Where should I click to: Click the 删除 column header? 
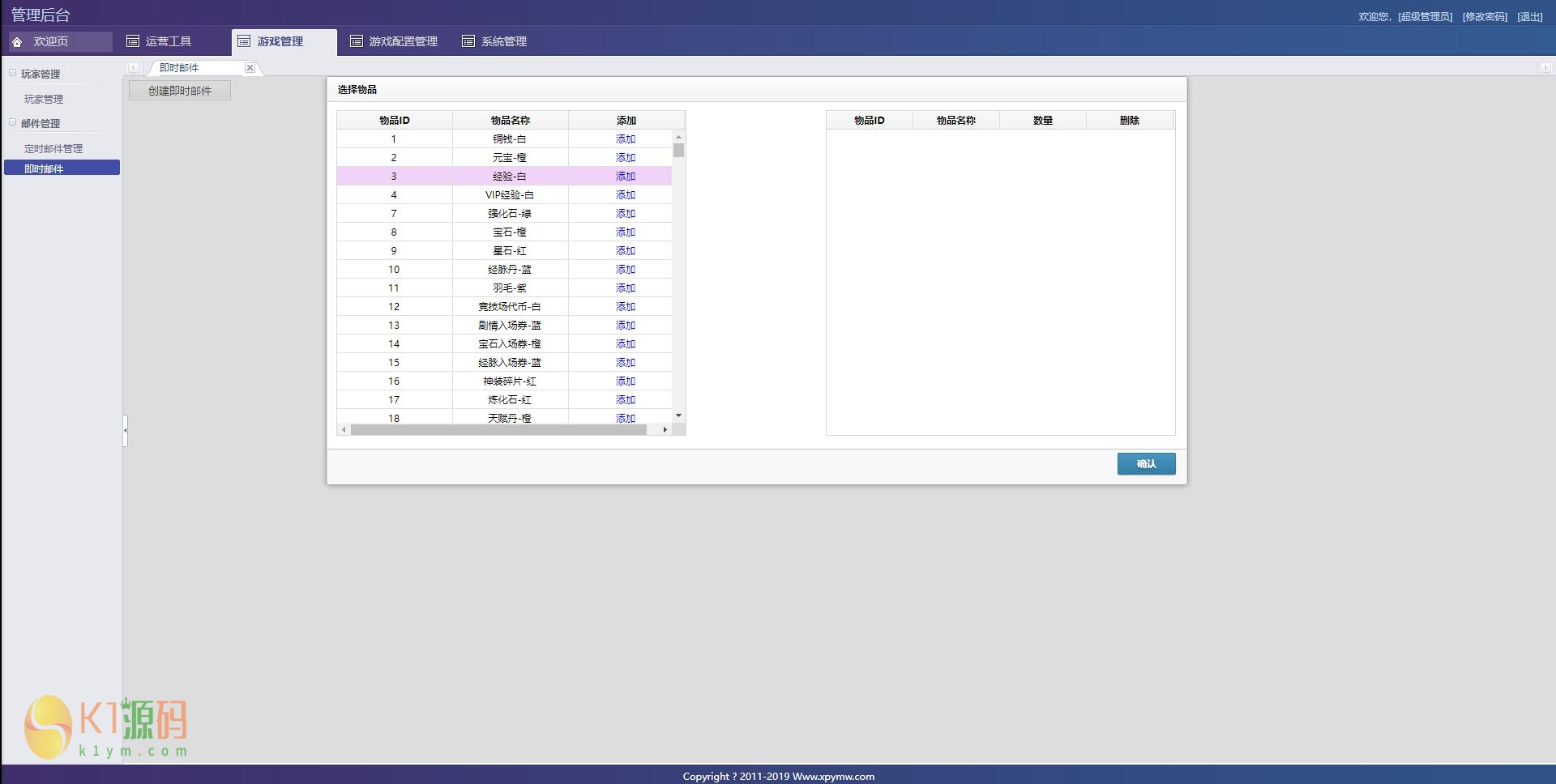tap(1130, 121)
